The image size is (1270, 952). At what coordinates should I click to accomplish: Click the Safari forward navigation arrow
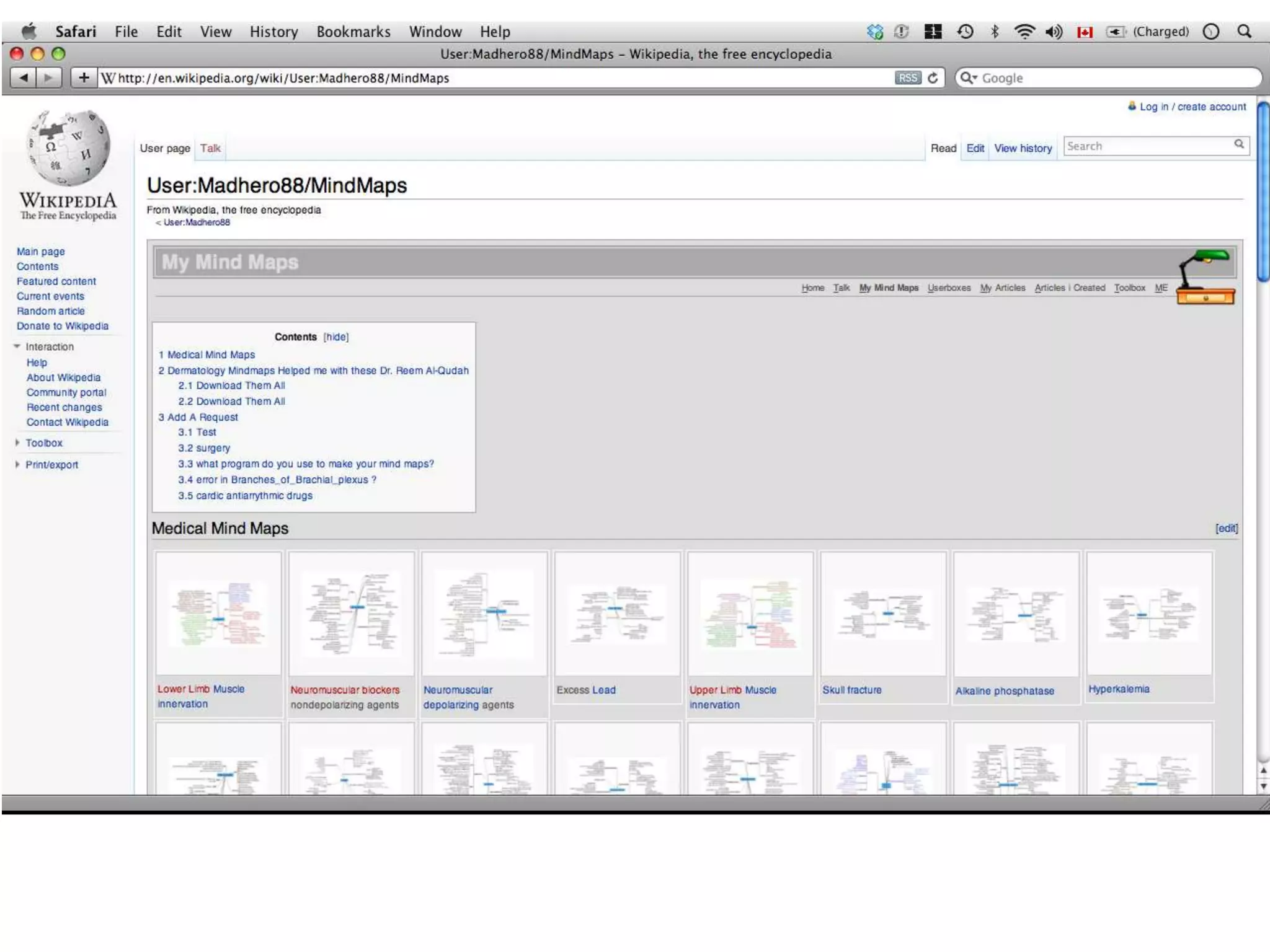(49, 78)
